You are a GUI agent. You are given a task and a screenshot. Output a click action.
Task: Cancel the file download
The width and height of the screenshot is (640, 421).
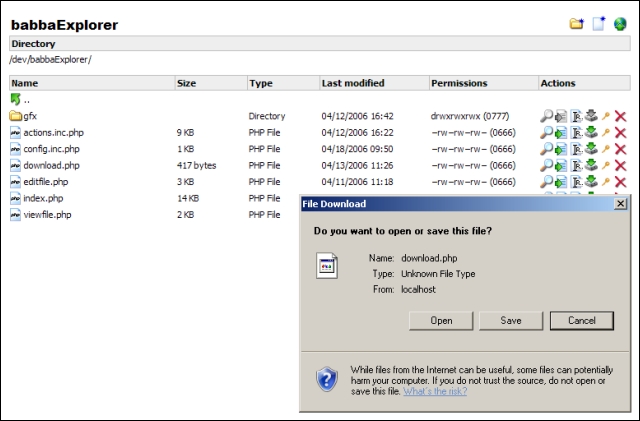click(x=581, y=321)
